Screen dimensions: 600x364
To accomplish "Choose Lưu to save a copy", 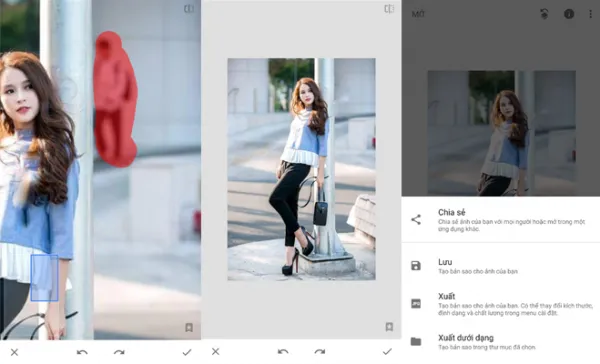I will [x=501, y=266].
